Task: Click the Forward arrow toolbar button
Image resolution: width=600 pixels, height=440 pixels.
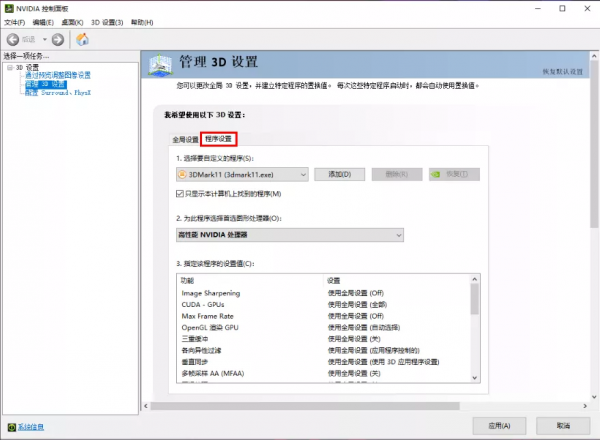Action: coord(58,39)
